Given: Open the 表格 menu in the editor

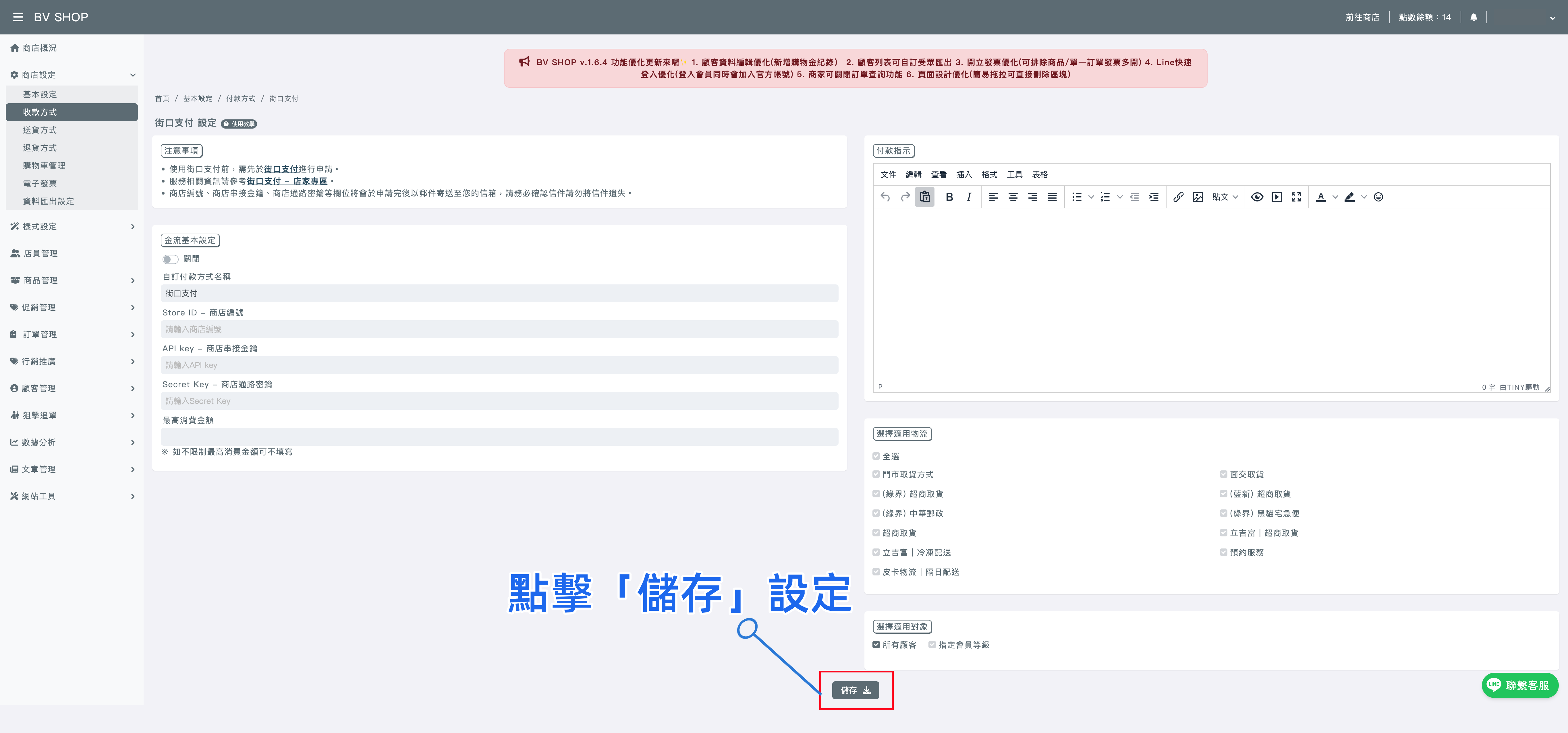Looking at the screenshot, I should (1040, 174).
